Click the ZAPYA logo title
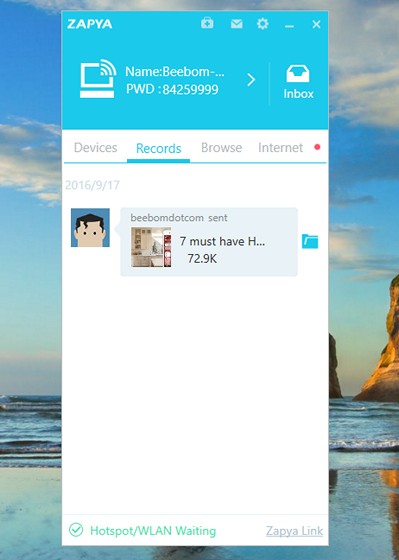This screenshot has width=399, height=560. [x=90, y=24]
